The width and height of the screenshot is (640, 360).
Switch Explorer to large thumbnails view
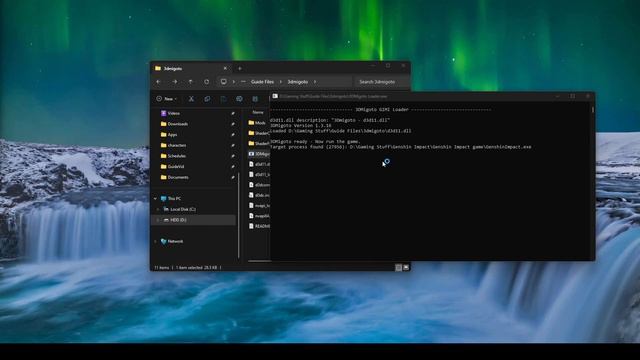pyautogui.click(x=406, y=267)
